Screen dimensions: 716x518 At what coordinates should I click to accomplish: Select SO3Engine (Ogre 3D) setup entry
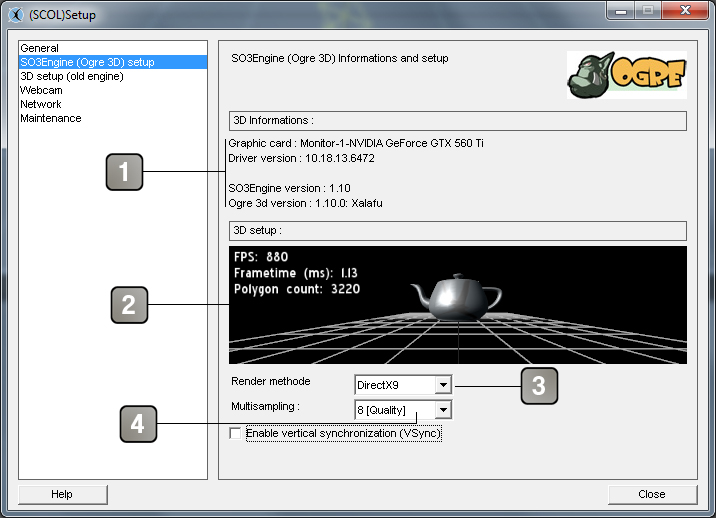click(113, 62)
